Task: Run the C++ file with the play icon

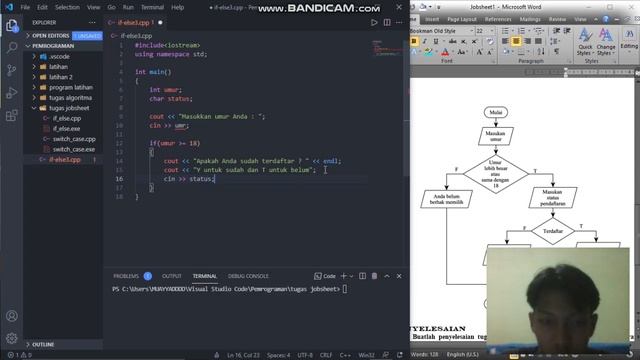Action: coord(374,22)
